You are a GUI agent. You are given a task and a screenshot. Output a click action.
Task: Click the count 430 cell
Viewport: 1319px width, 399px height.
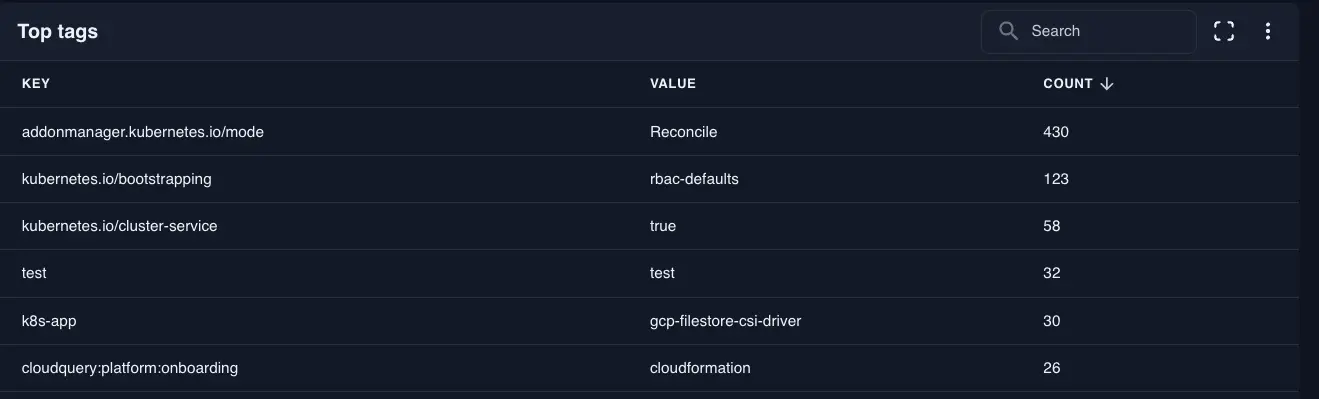tap(1056, 131)
